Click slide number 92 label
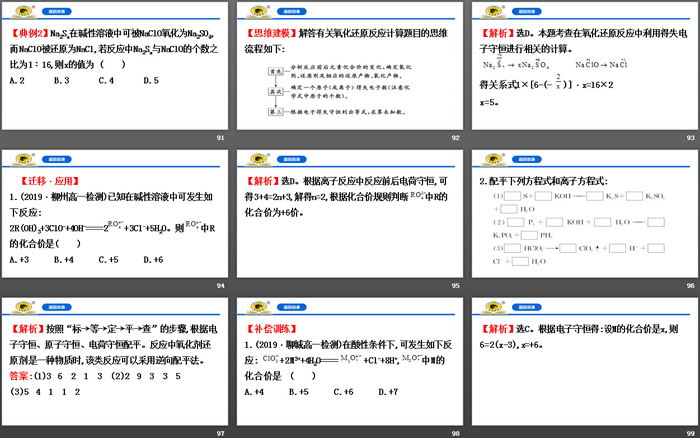The height and width of the screenshot is (438, 700). (455, 138)
